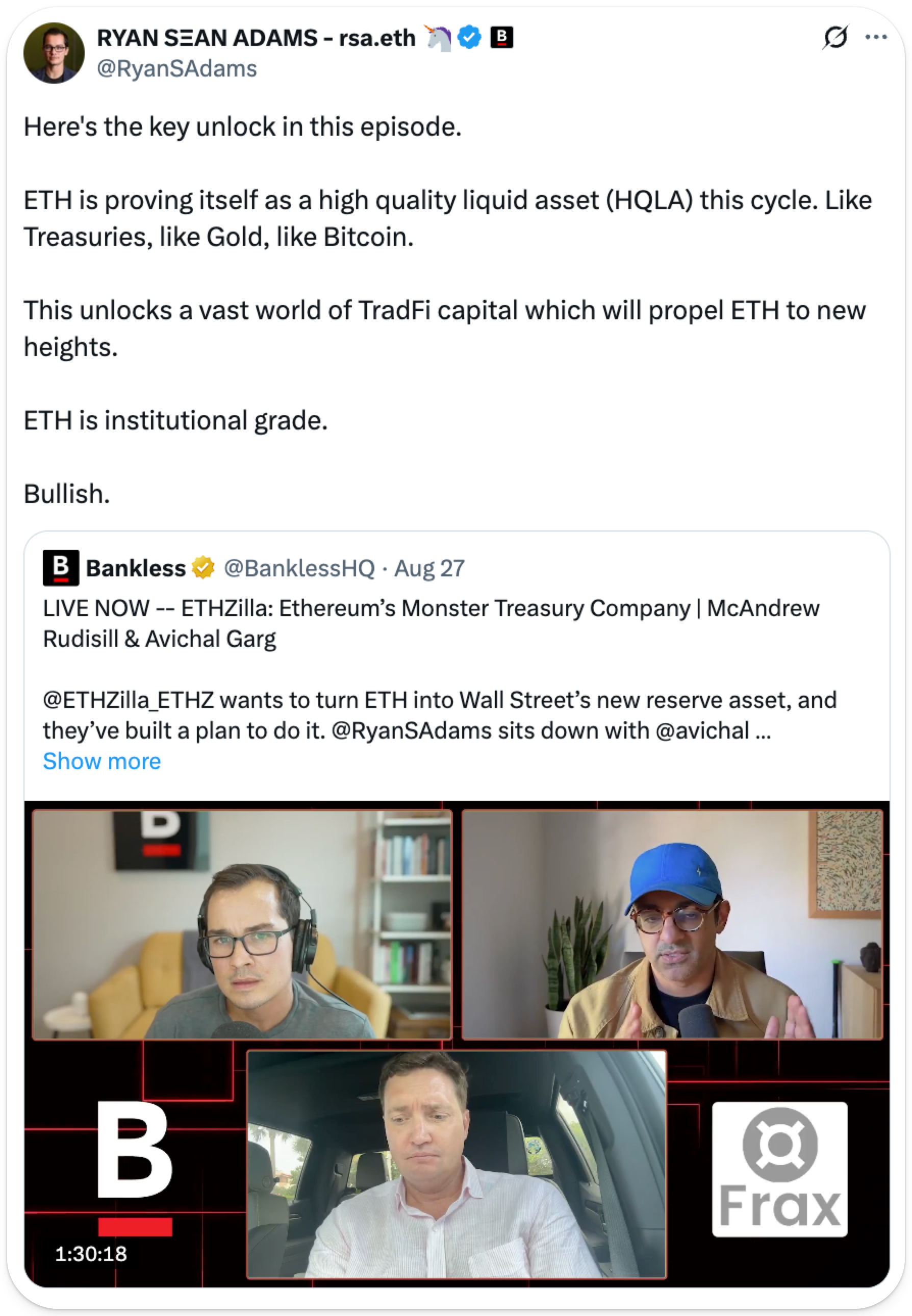Click the blue verified checkmark badge
This screenshot has width=912, height=1316.
click(x=469, y=38)
